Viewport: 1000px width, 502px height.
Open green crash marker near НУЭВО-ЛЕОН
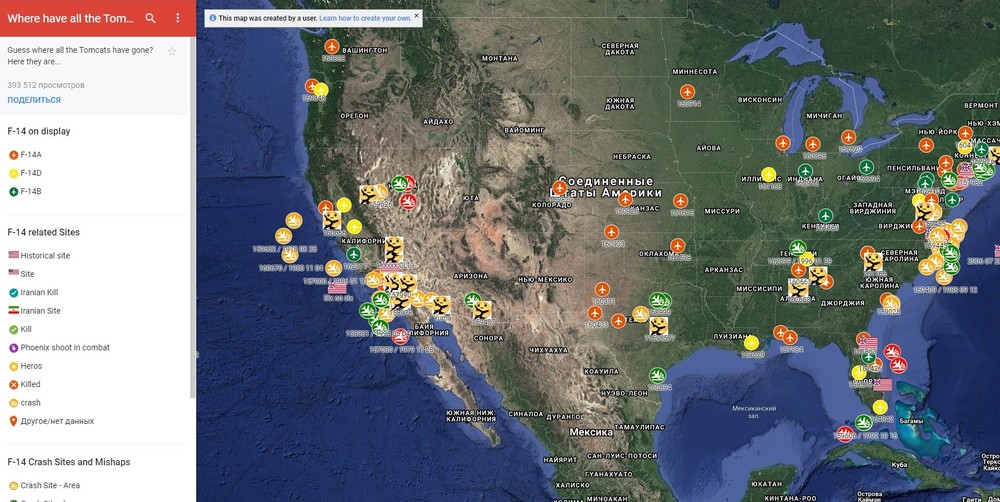coord(658,375)
